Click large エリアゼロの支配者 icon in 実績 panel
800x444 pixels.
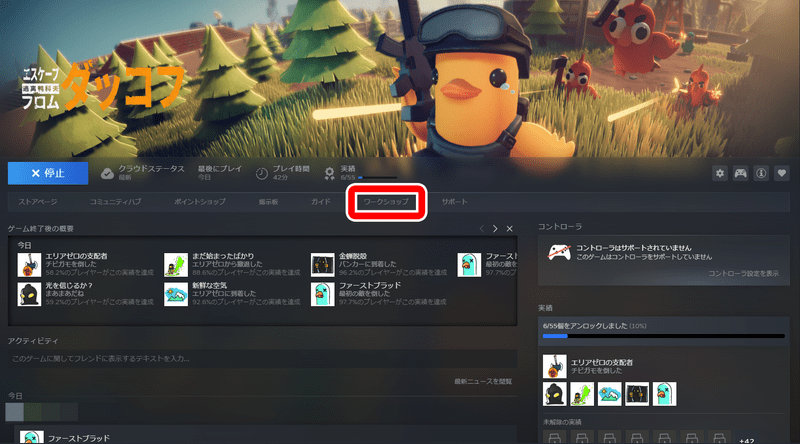pos(555,366)
